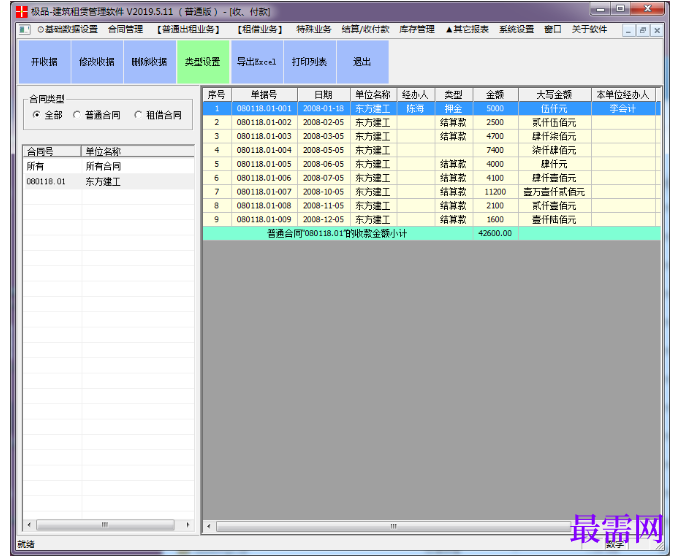The height and width of the screenshot is (560, 682).
Task: Open the 窗口 menu
Action: click(x=553, y=30)
